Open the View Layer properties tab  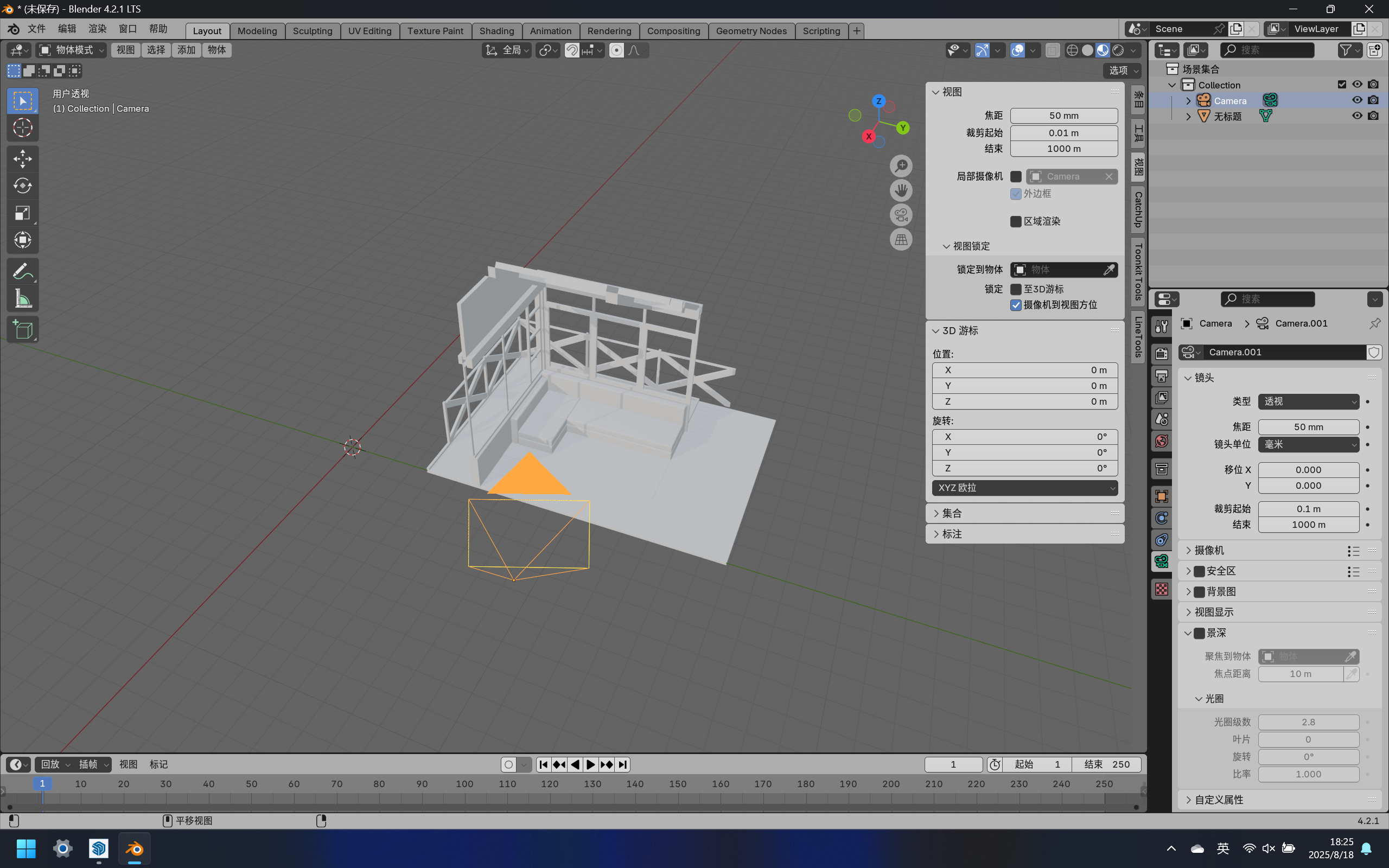click(x=1162, y=397)
